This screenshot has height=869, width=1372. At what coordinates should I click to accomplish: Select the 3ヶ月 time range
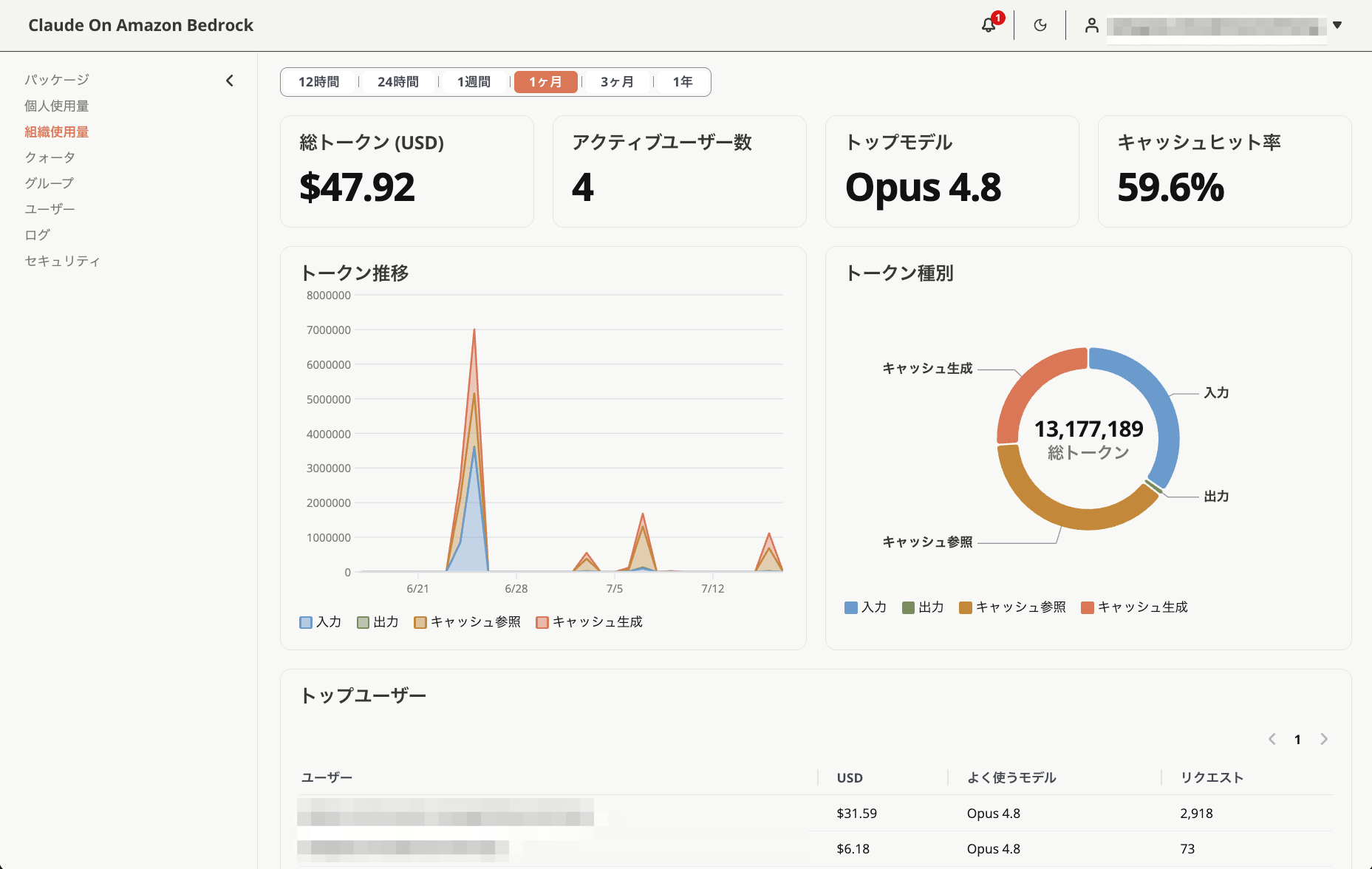click(x=617, y=82)
